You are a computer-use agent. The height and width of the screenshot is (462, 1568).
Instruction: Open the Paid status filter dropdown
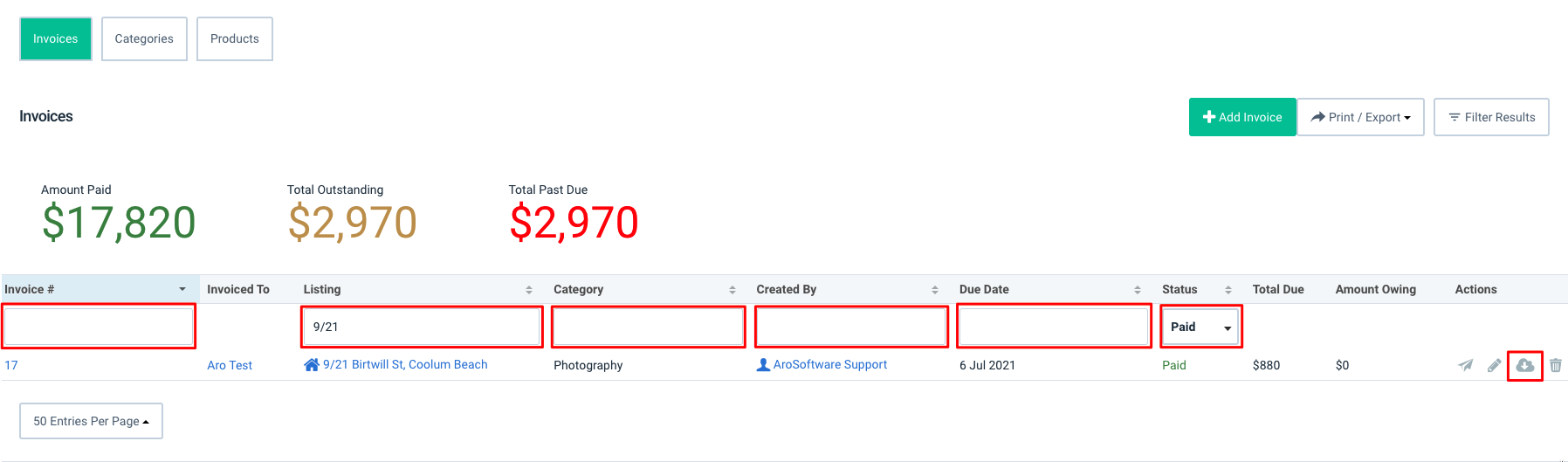click(1201, 327)
